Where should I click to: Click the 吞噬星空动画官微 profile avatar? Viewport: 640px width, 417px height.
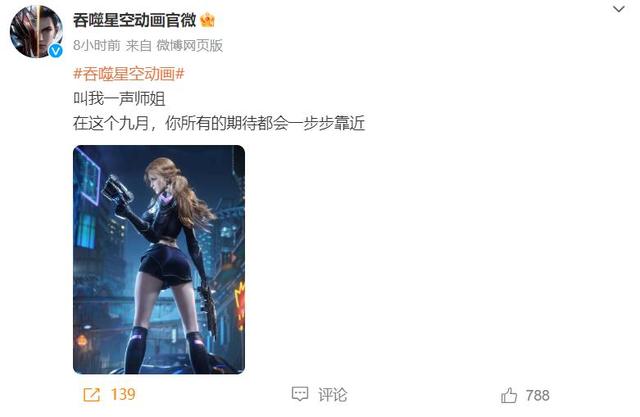point(36,32)
